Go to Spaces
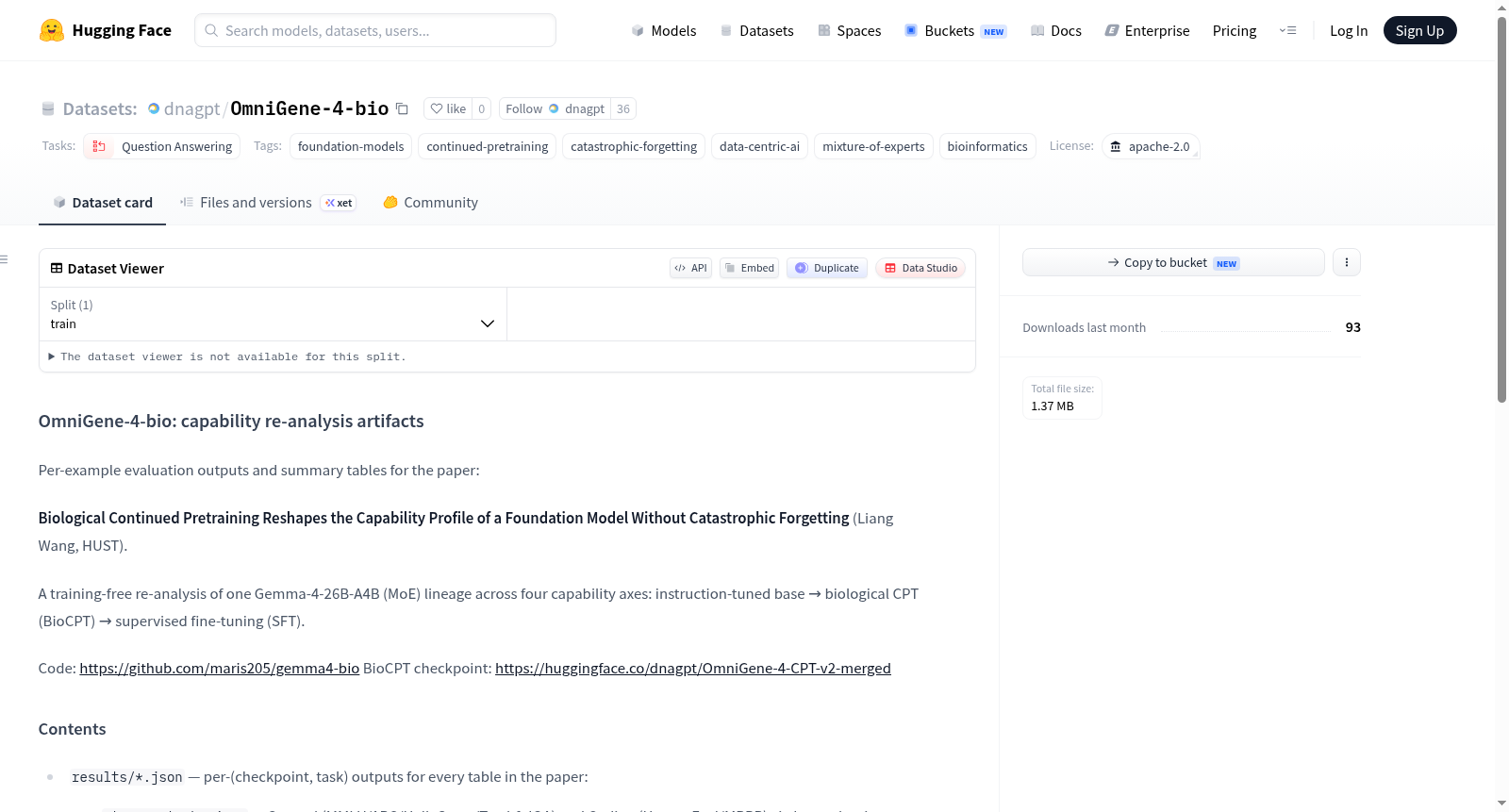The height and width of the screenshot is (812, 1509). 850,30
